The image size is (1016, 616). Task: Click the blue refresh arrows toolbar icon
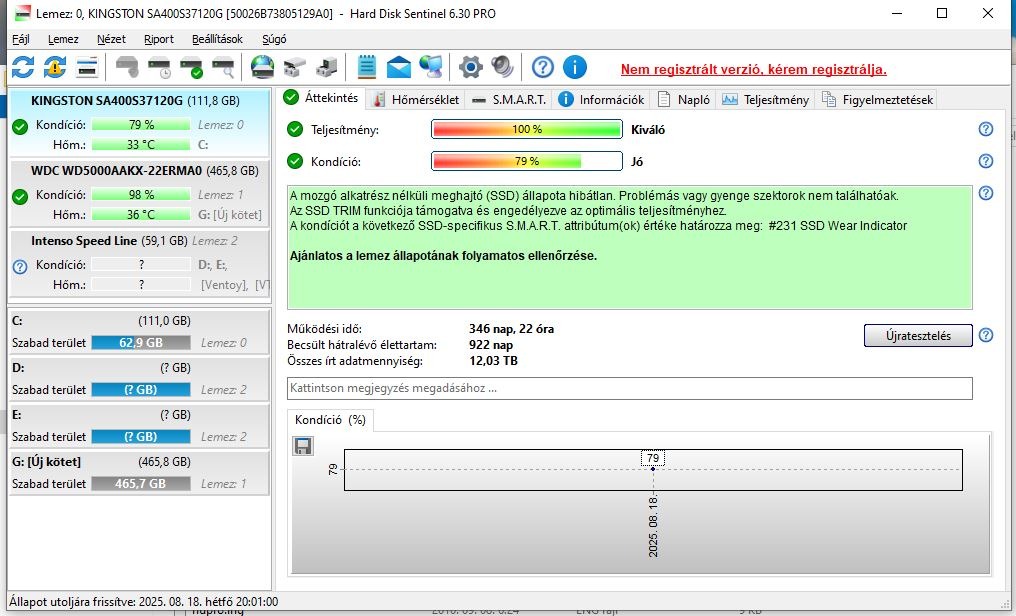(23, 67)
